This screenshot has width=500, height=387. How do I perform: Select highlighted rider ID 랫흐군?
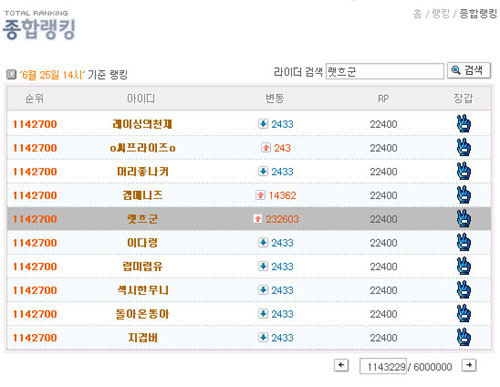tap(142, 219)
